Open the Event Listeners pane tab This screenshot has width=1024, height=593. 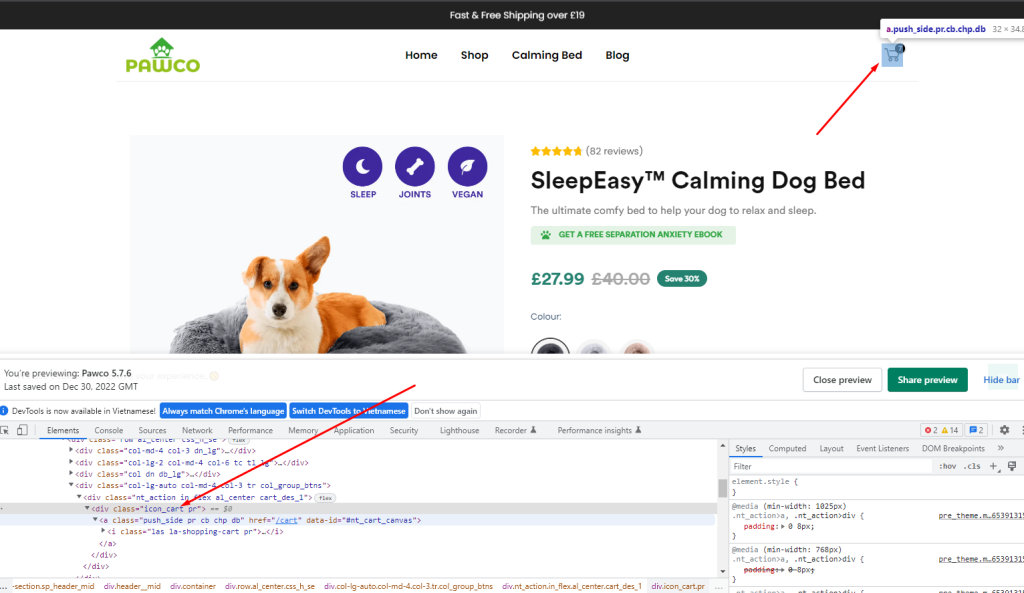click(882, 449)
